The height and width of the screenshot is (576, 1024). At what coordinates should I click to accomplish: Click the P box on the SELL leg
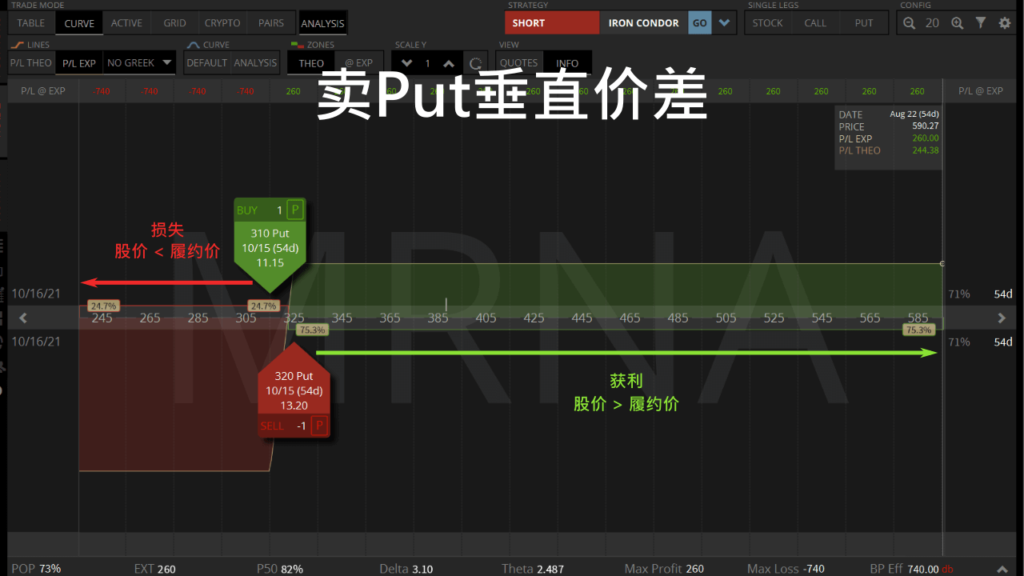(319, 426)
